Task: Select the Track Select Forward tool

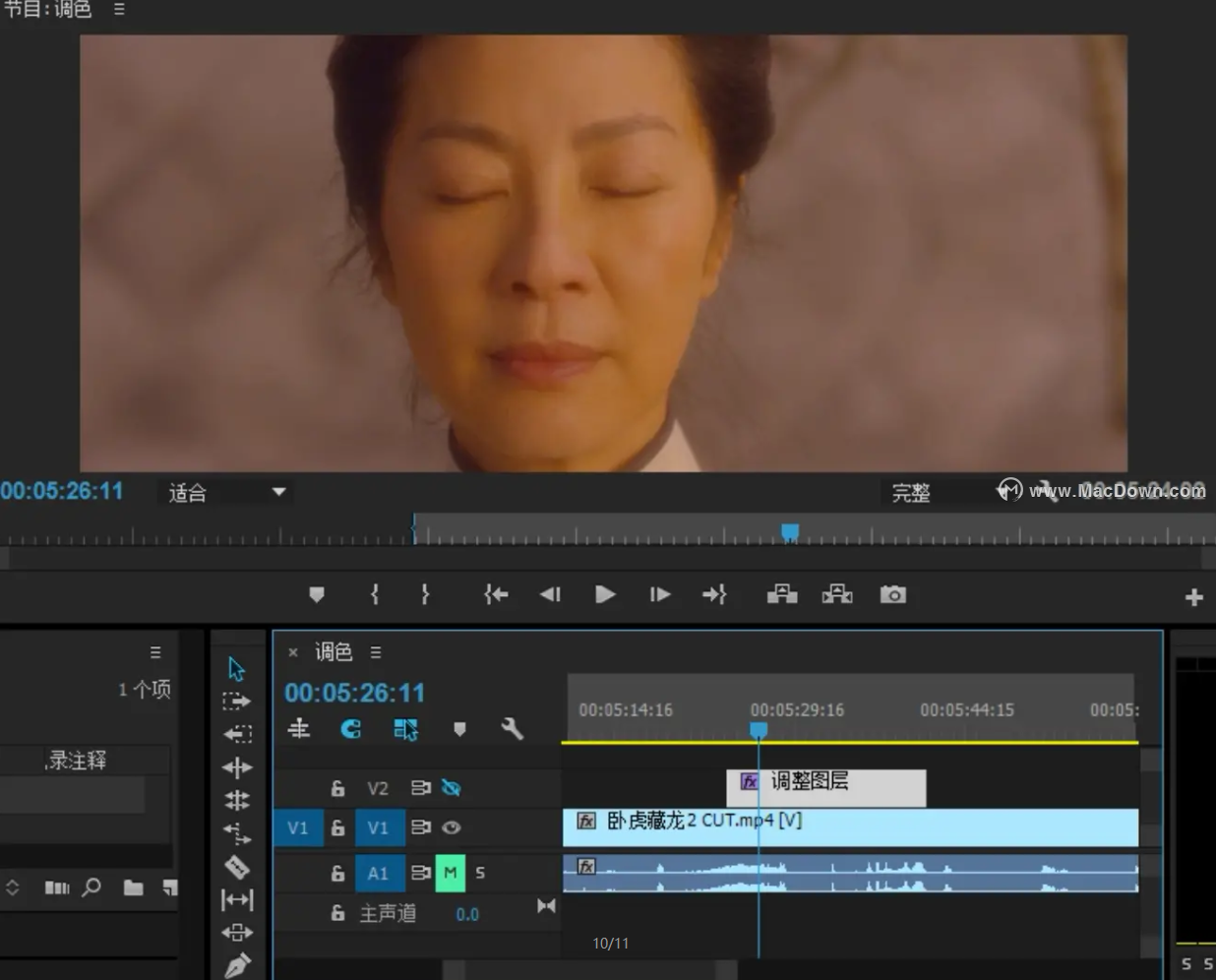Action: pyautogui.click(x=236, y=702)
